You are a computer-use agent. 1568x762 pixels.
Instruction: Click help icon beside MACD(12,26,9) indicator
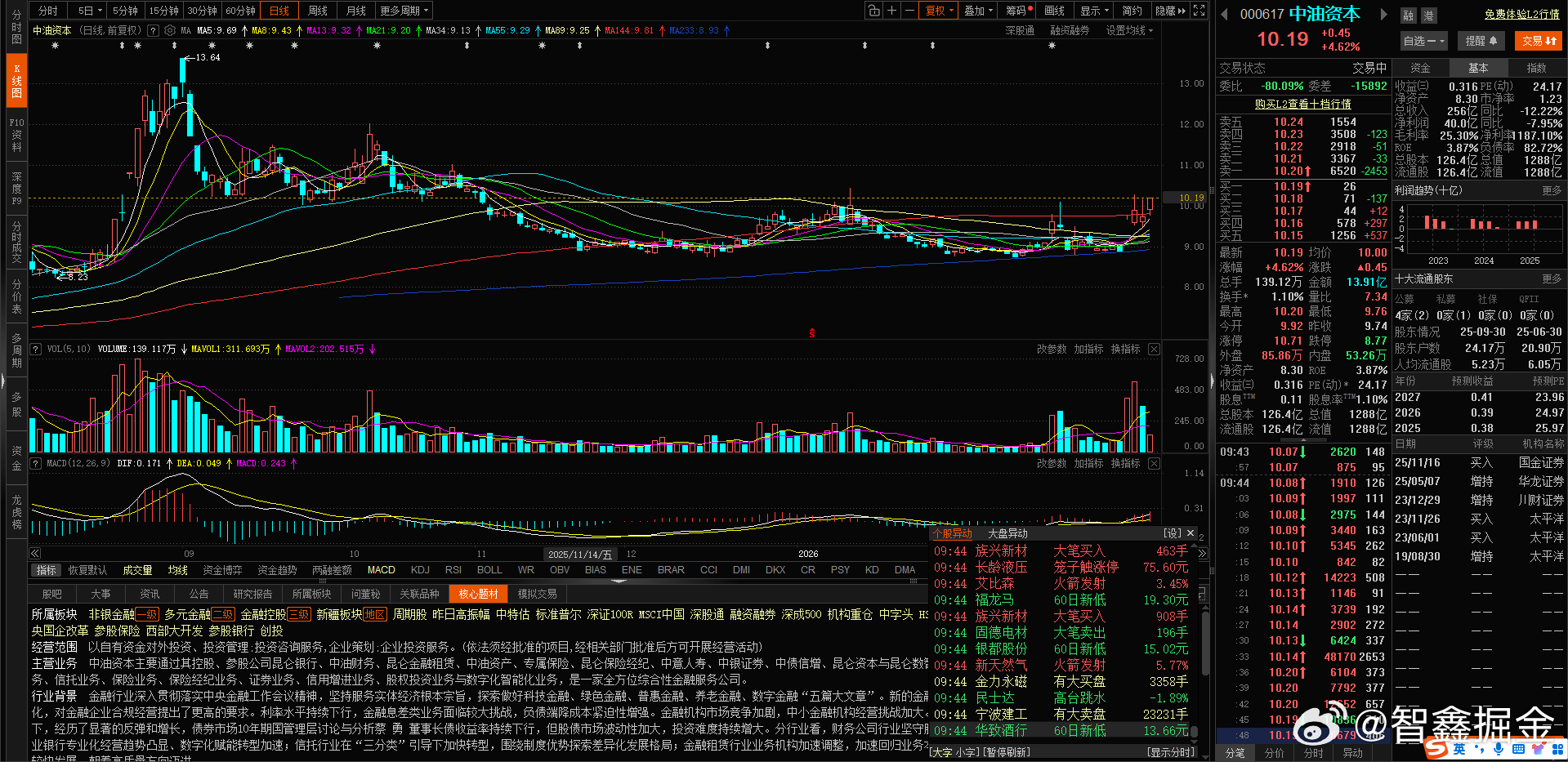[36, 463]
